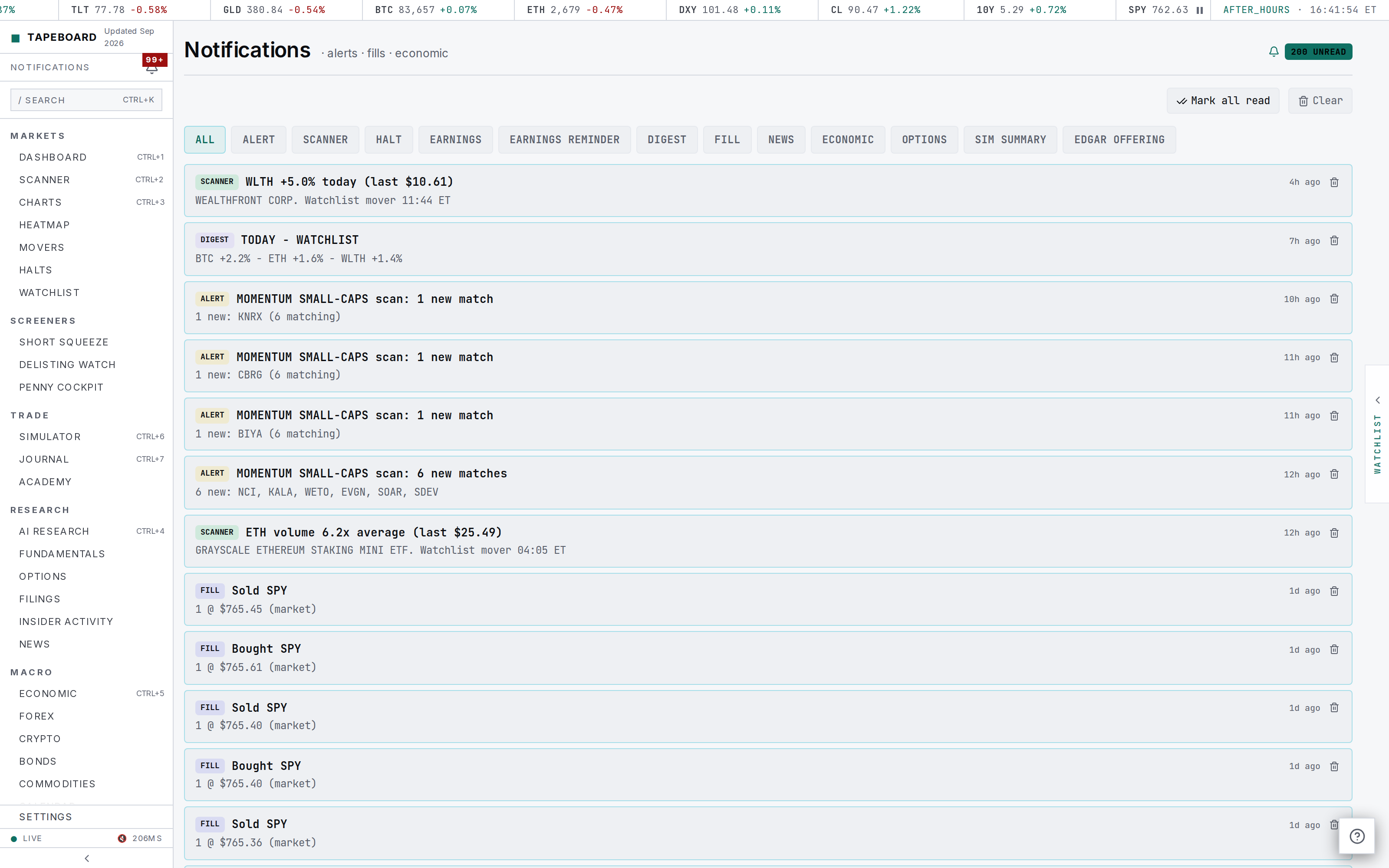Click the LIVE connection status indicator
This screenshot has width=1389, height=868.
[x=26, y=839]
